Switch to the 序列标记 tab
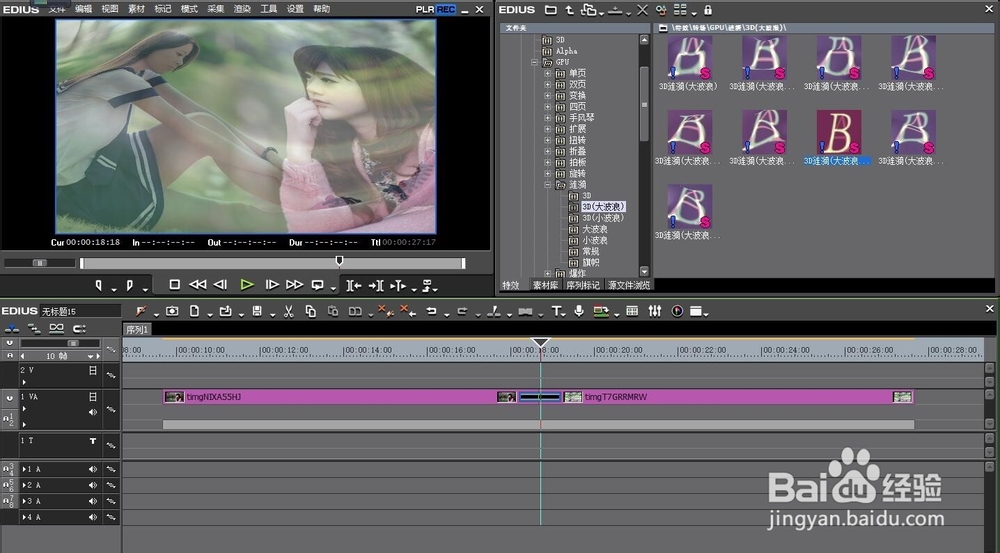Viewport: 1000px width, 553px height. point(583,285)
